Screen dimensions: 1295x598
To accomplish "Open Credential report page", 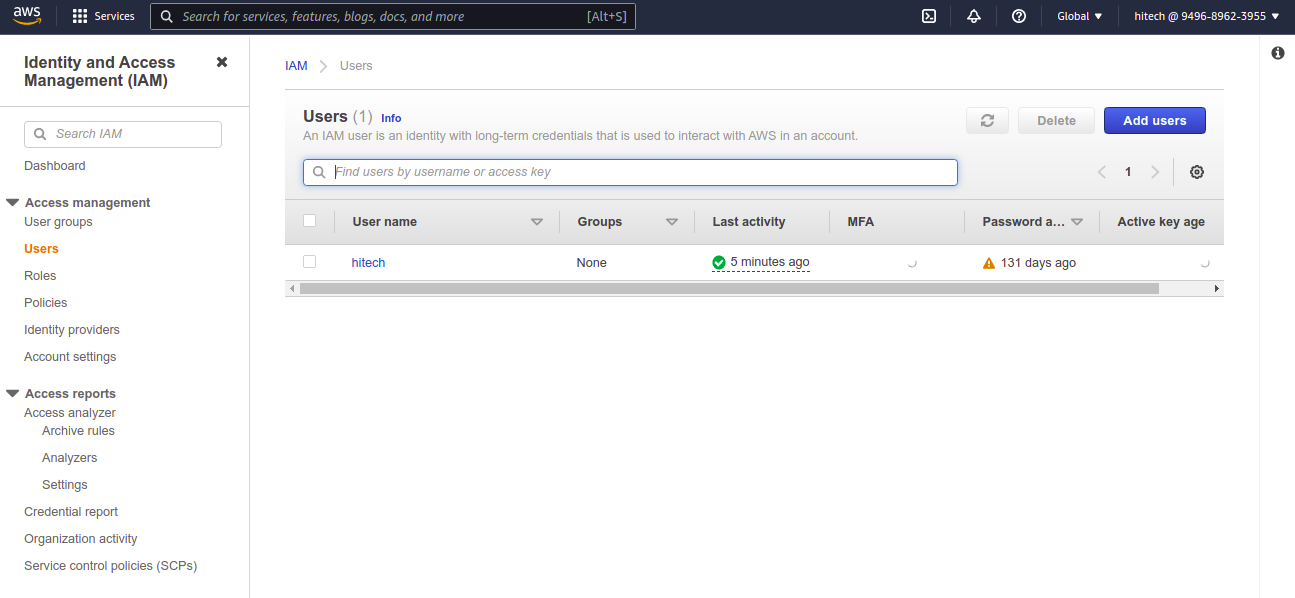I will tap(71, 512).
